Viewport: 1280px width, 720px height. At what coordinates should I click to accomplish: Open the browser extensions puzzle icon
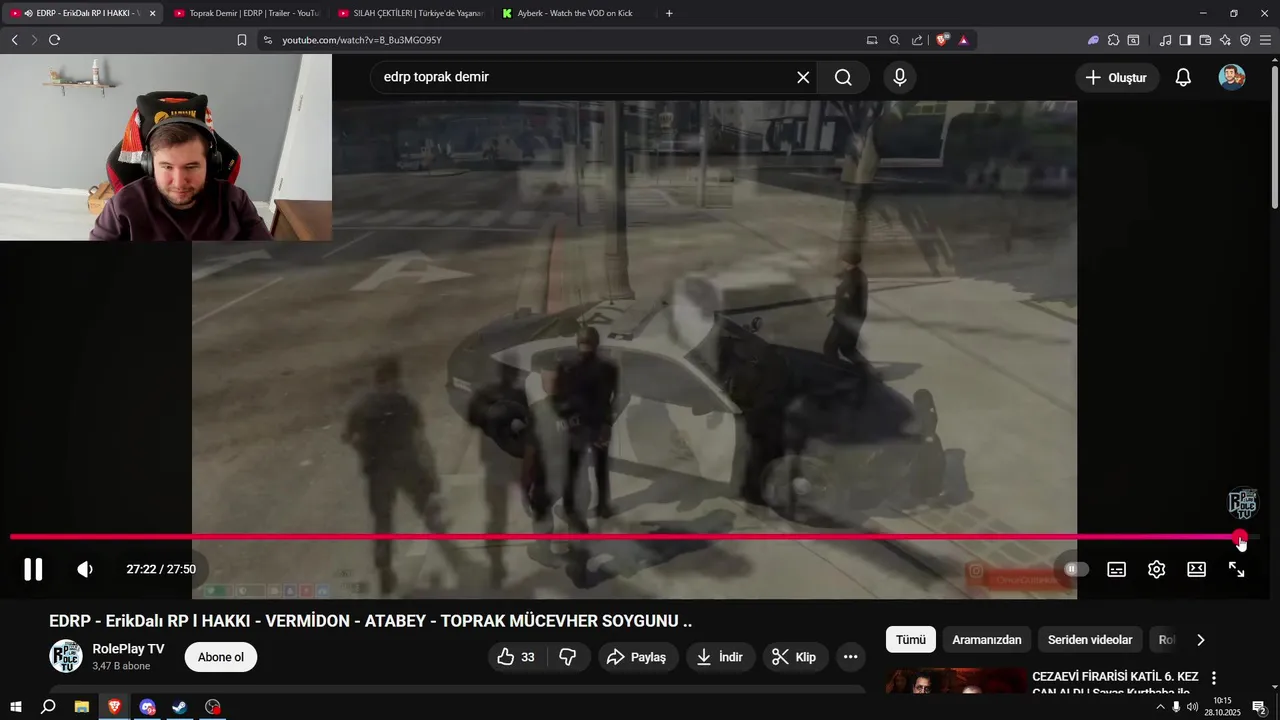pyautogui.click(x=1113, y=40)
